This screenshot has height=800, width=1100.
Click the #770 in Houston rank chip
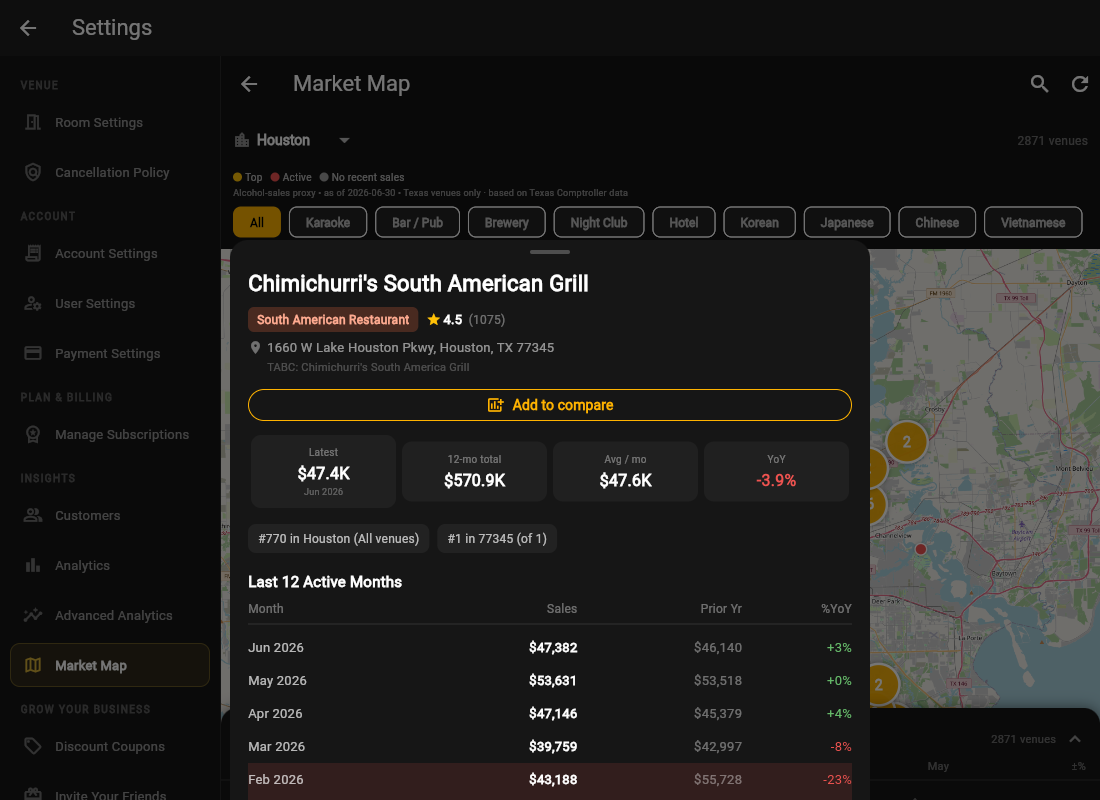(339, 538)
